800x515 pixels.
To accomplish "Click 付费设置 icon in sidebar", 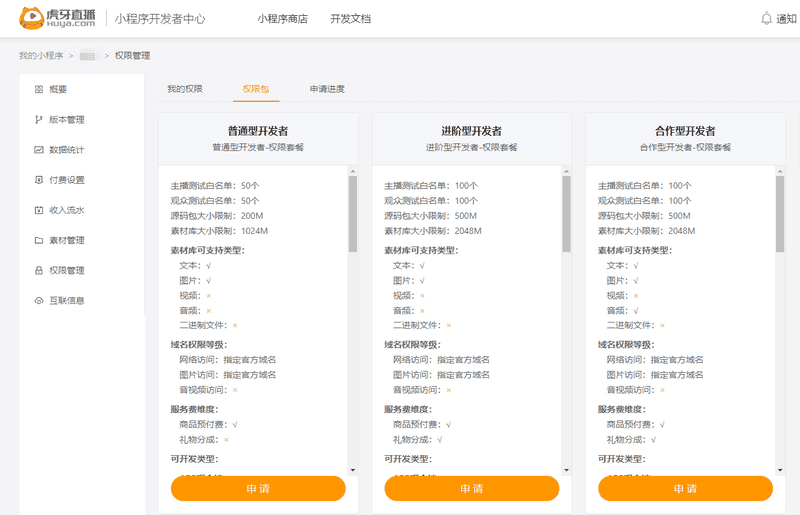I will [39, 180].
